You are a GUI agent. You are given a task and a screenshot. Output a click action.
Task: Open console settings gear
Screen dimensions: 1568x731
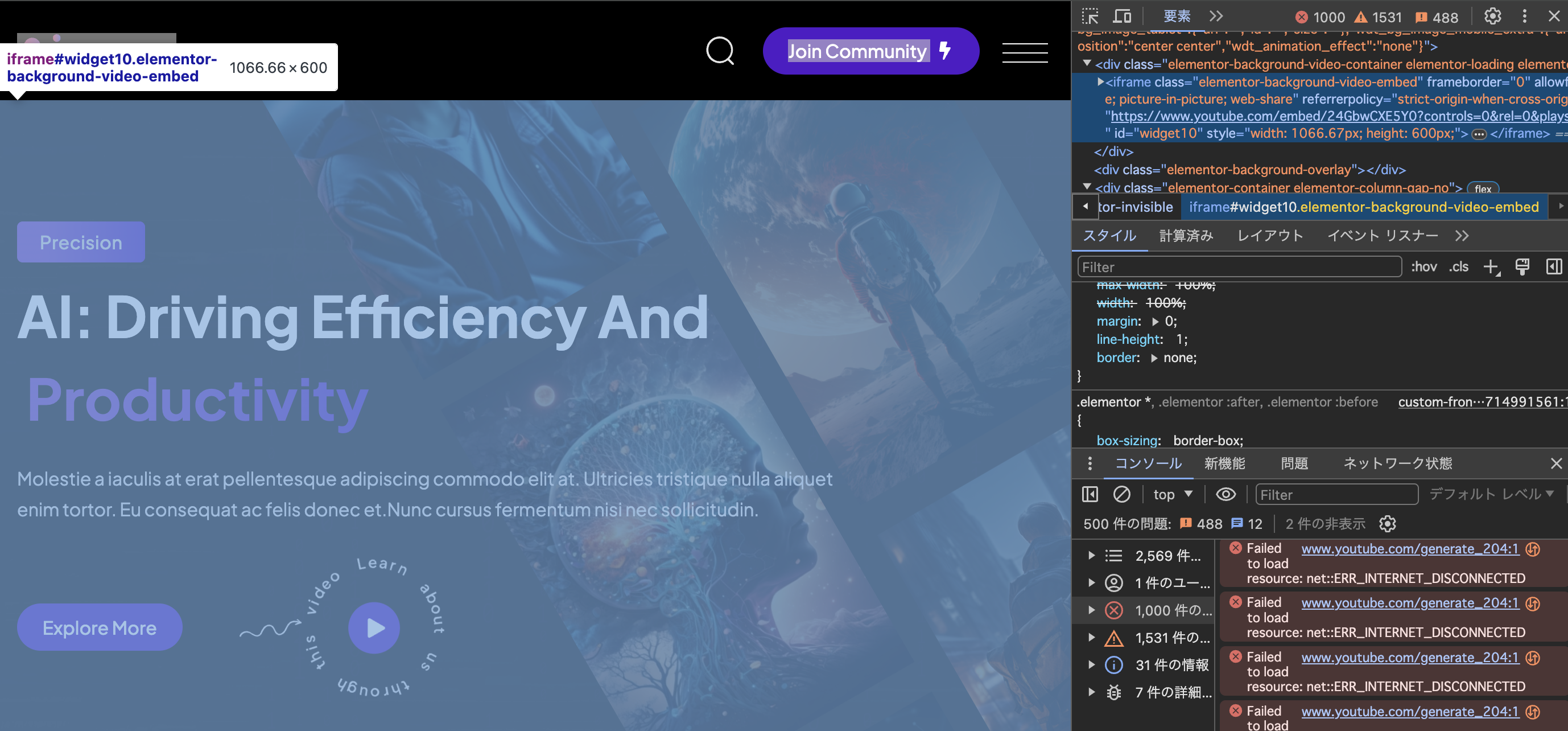point(1387,524)
